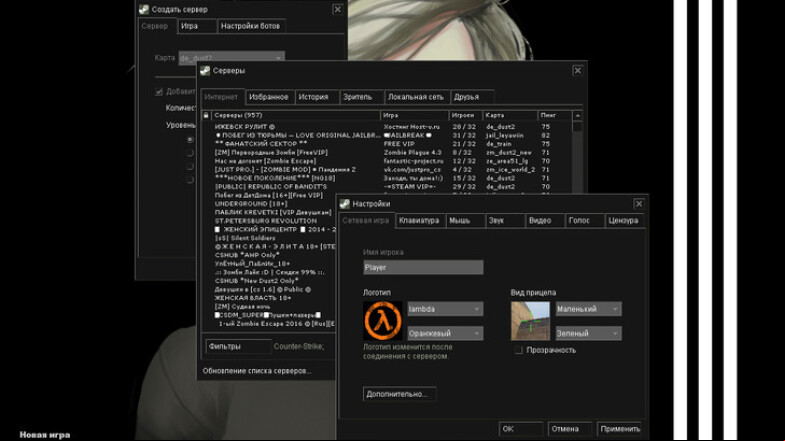Open the Карта map dropdown in Создать сервер
This screenshot has height=441, width=785.
pyautogui.click(x=231, y=57)
